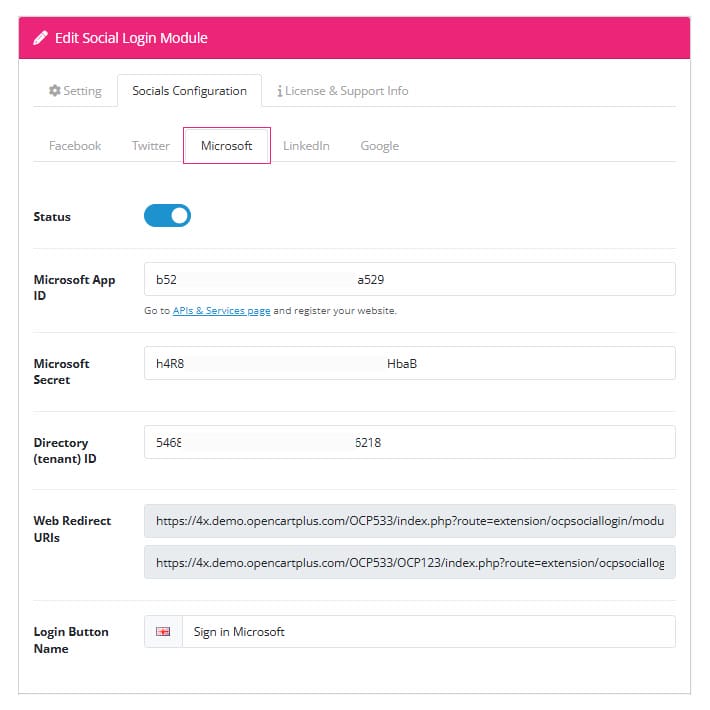
Task: Click the first Web Redirect URI field
Action: coord(410,521)
